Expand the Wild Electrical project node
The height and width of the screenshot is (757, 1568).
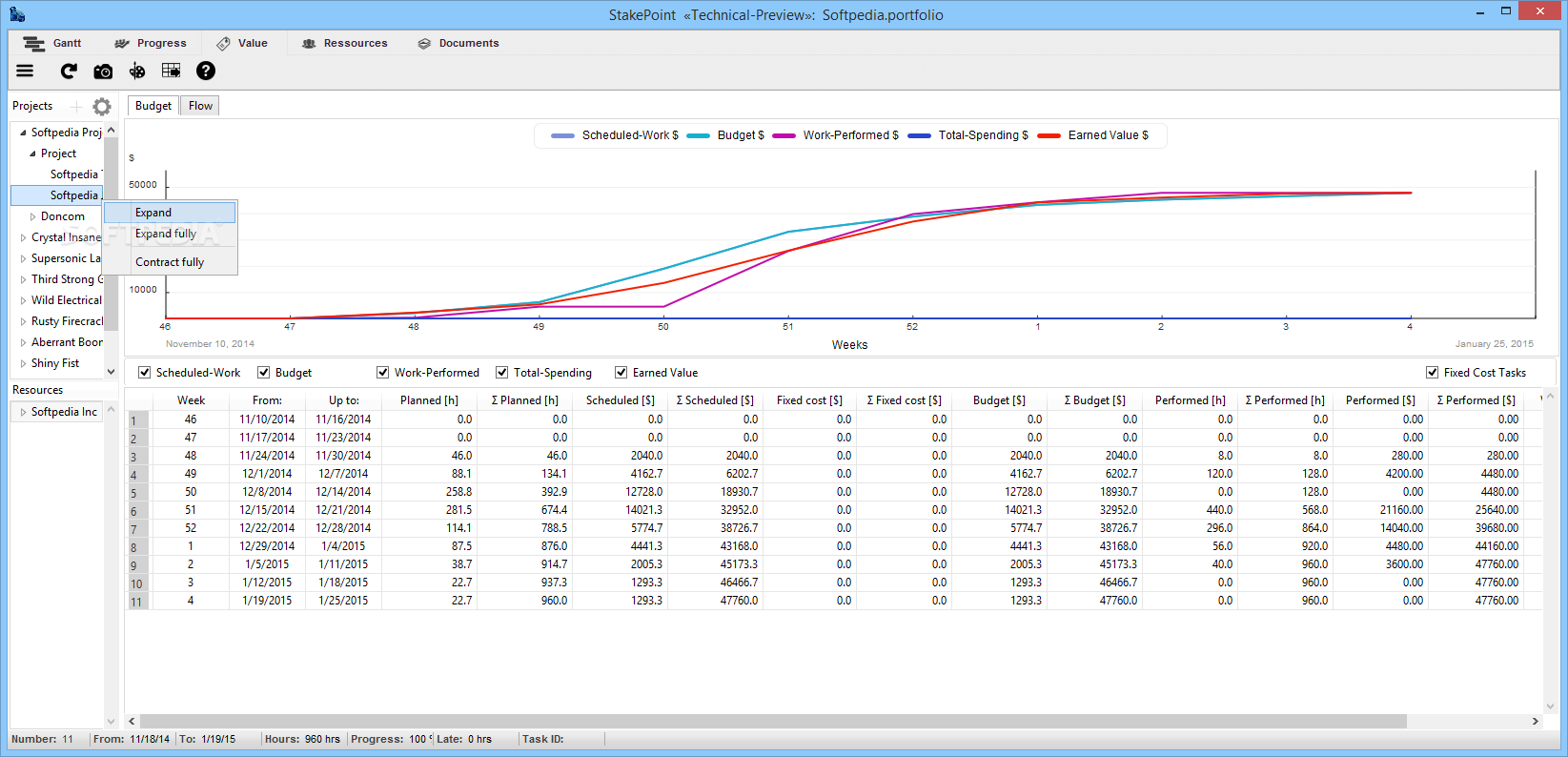coord(23,300)
